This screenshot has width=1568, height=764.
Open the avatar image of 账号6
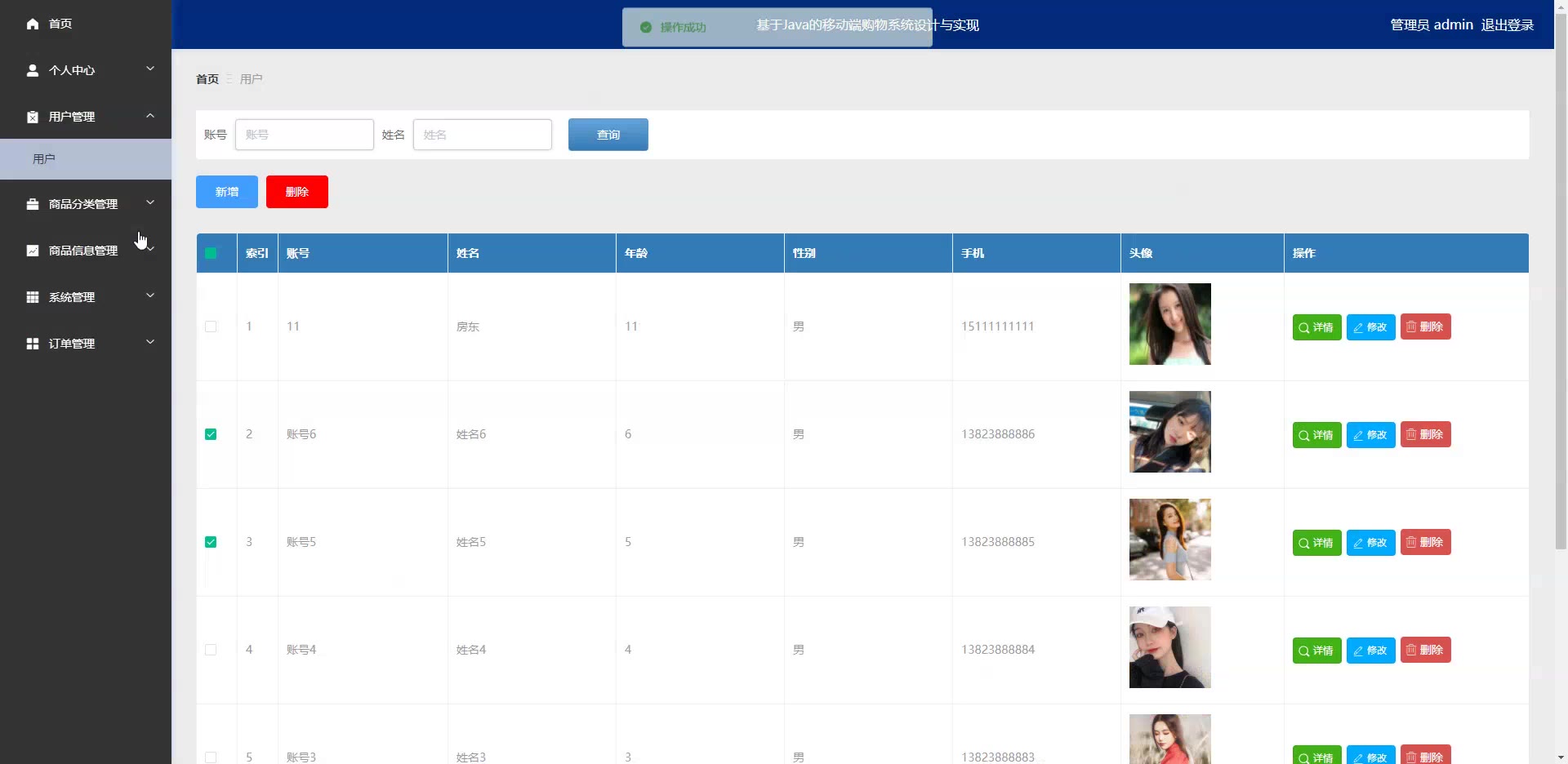pos(1170,432)
